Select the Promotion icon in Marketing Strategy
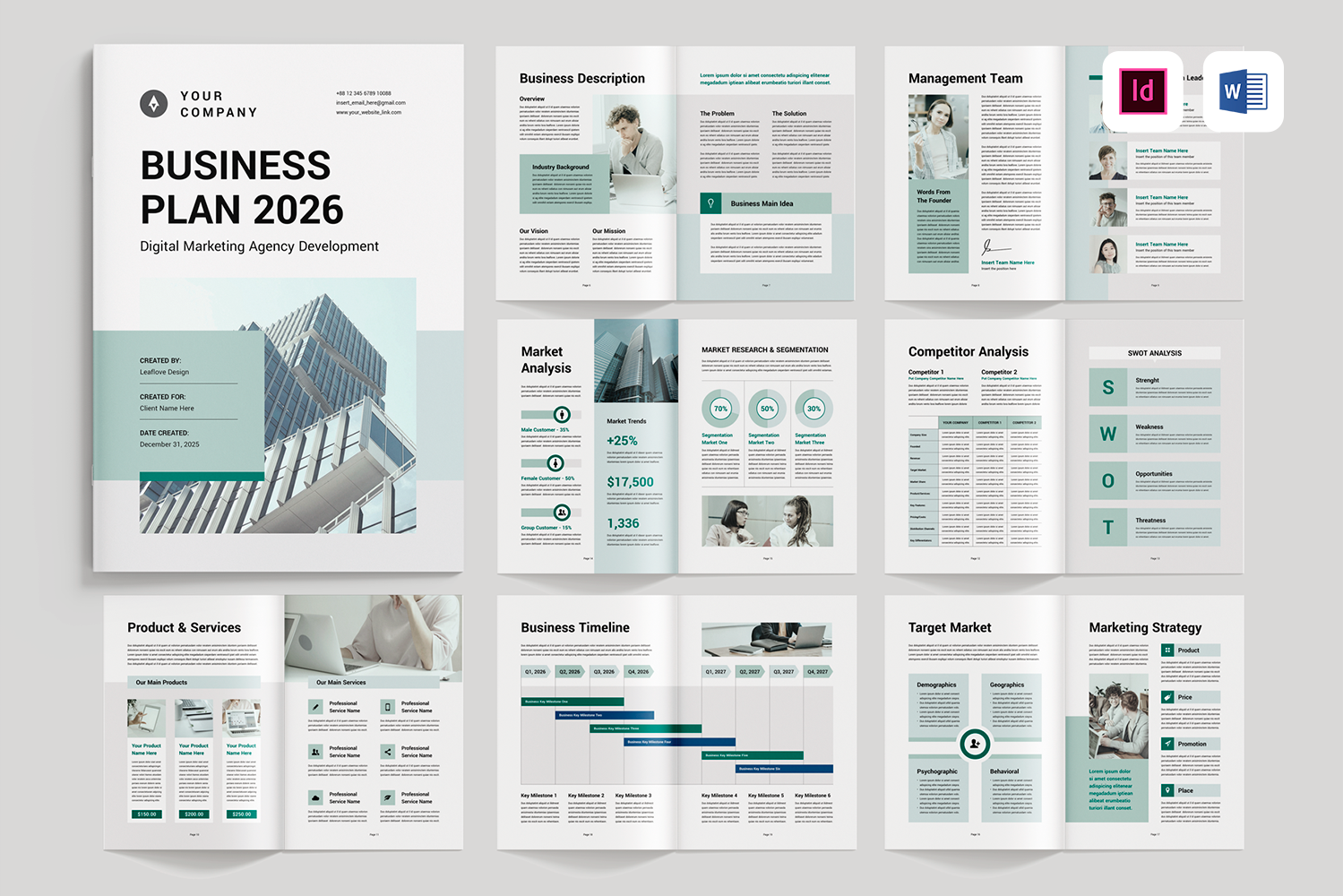 click(1167, 744)
